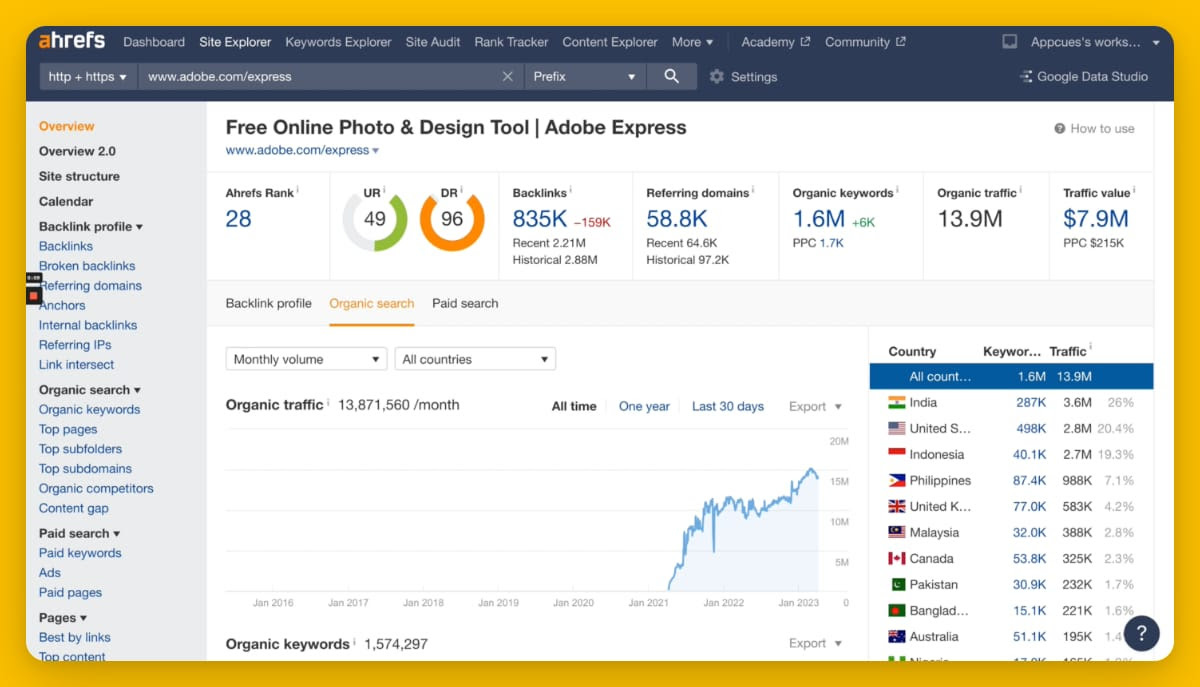Open Keywords Explorer in top navigation
Image resolution: width=1200 pixels, height=687 pixels.
[338, 42]
